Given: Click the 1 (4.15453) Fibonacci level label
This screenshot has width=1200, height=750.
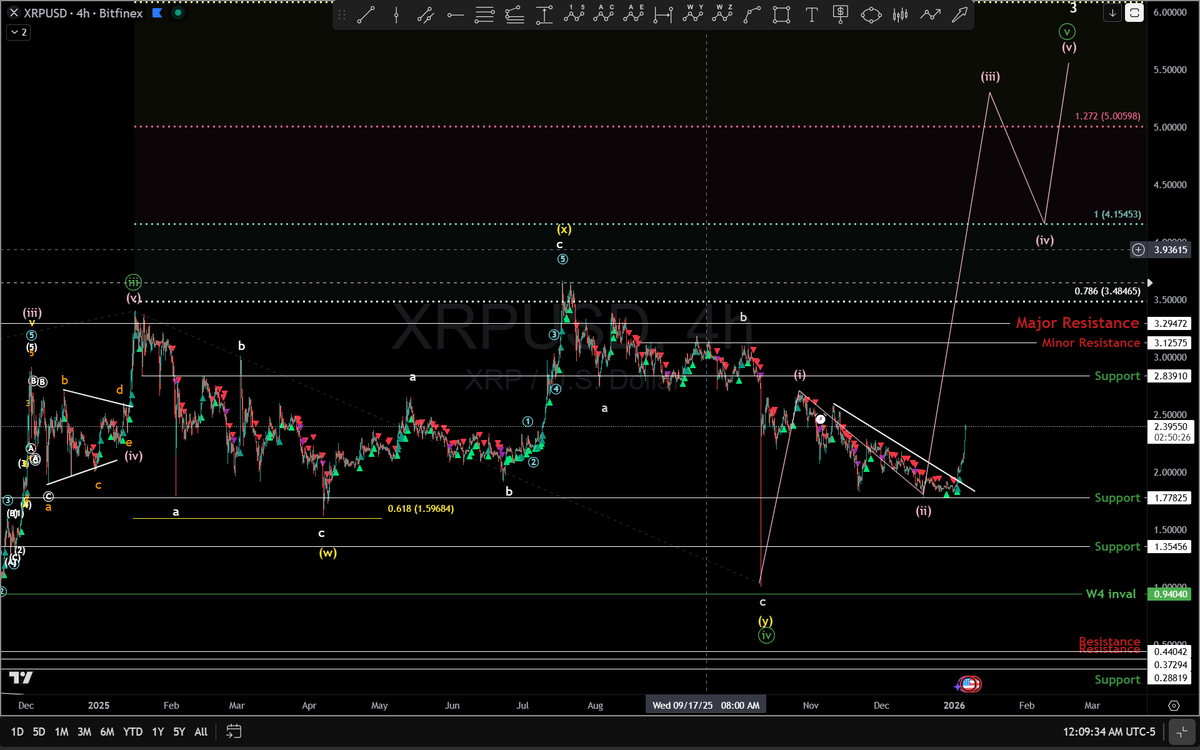Looking at the screenshot, I should (1116, 215).
